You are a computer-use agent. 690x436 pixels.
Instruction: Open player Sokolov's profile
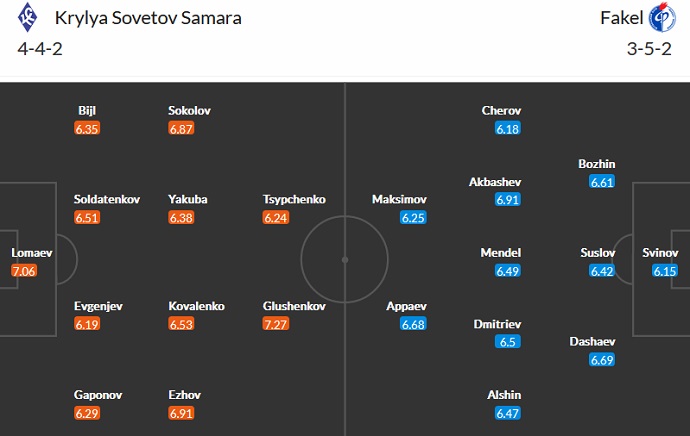click(x=189, y=111)
